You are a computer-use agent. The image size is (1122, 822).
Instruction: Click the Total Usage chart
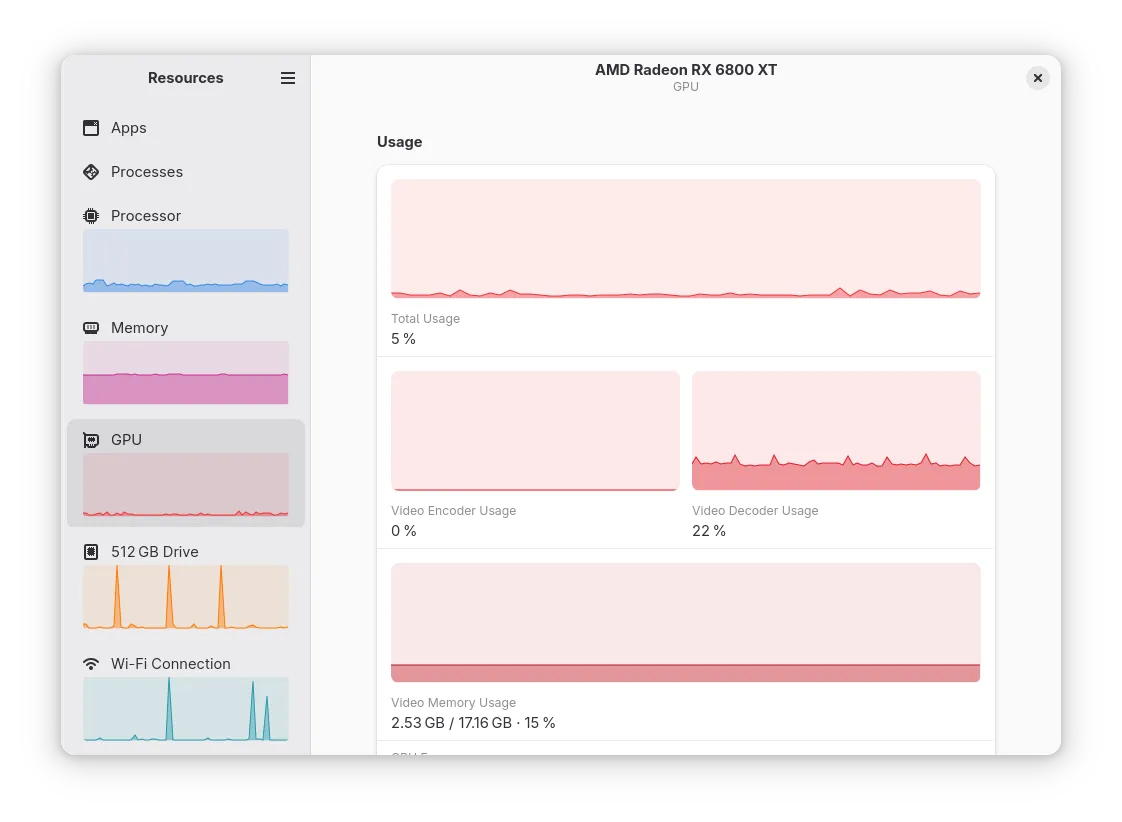[x=686, y=238]
